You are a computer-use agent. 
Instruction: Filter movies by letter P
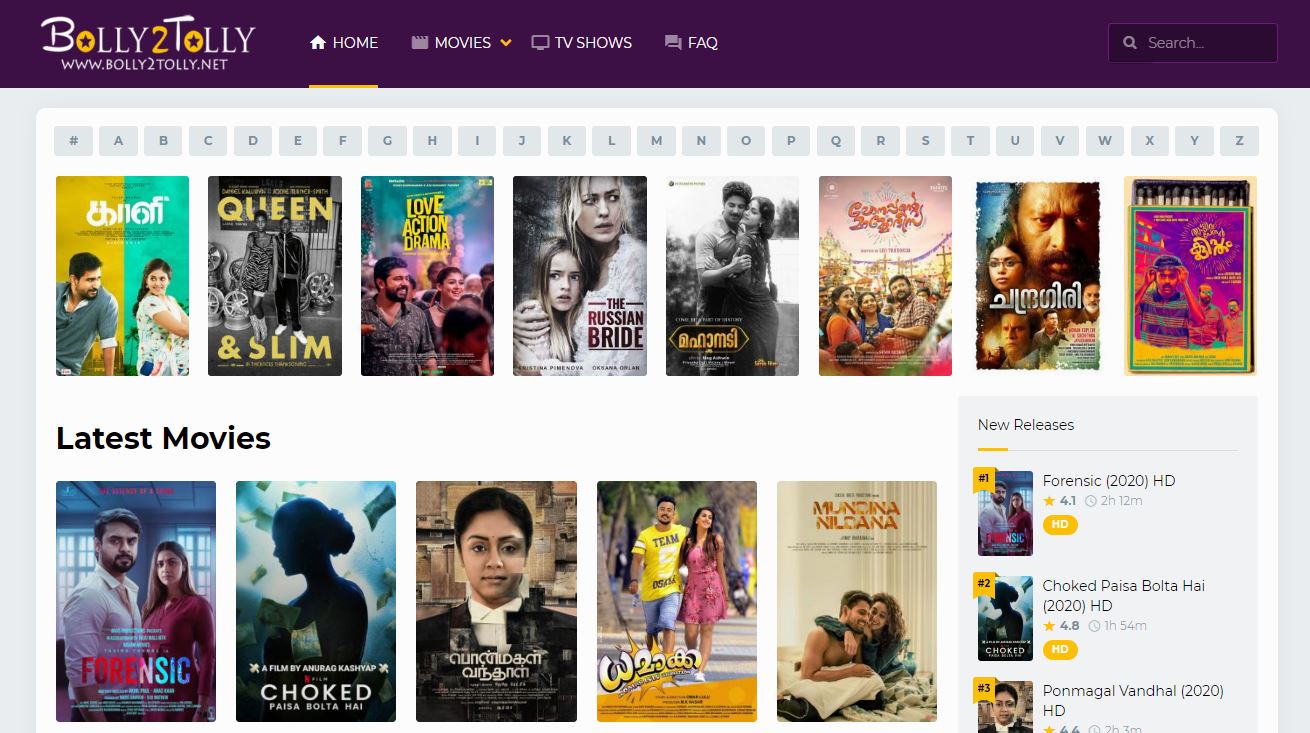(x=791, y=141)
